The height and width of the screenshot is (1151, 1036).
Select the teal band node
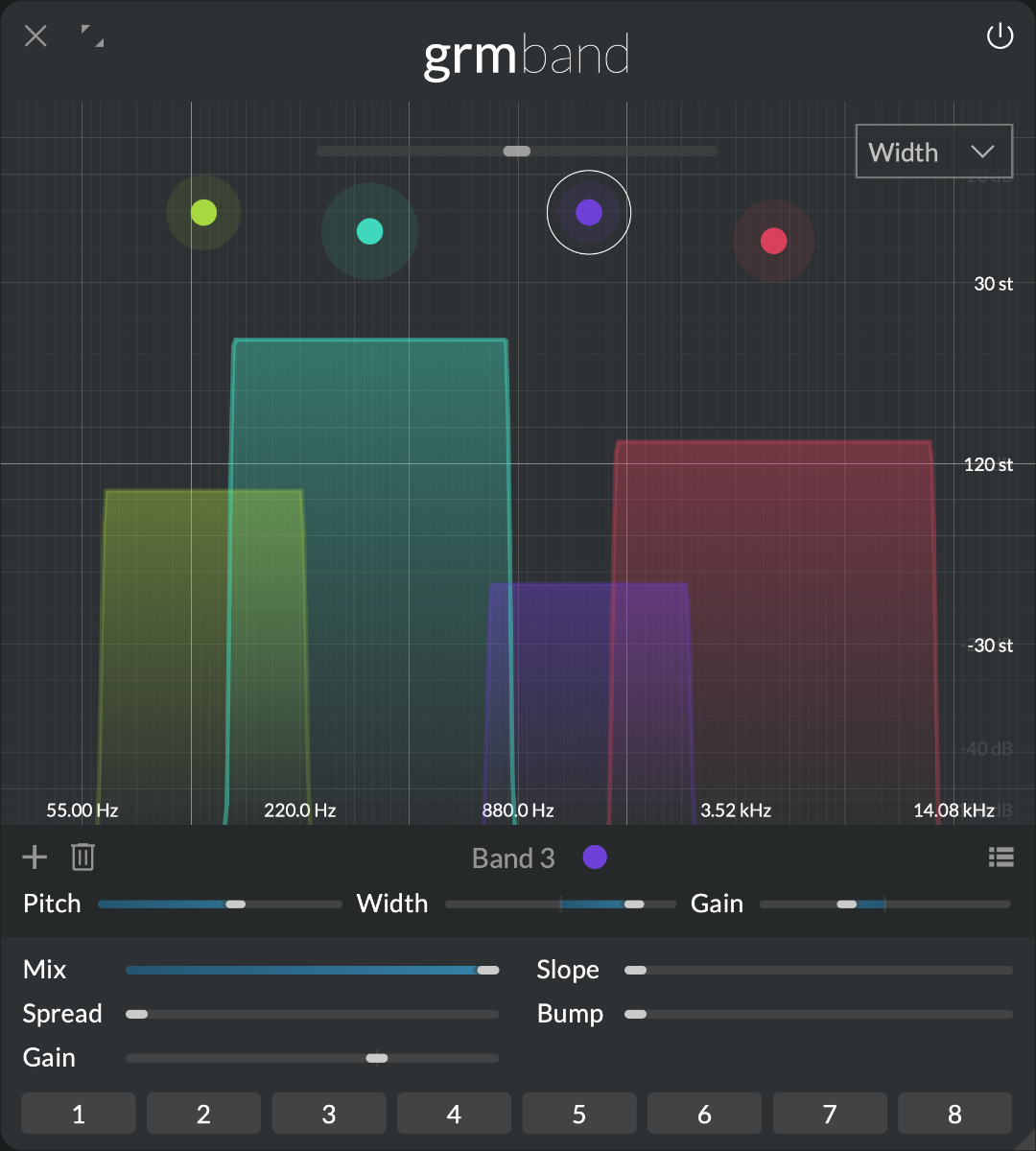369,231
